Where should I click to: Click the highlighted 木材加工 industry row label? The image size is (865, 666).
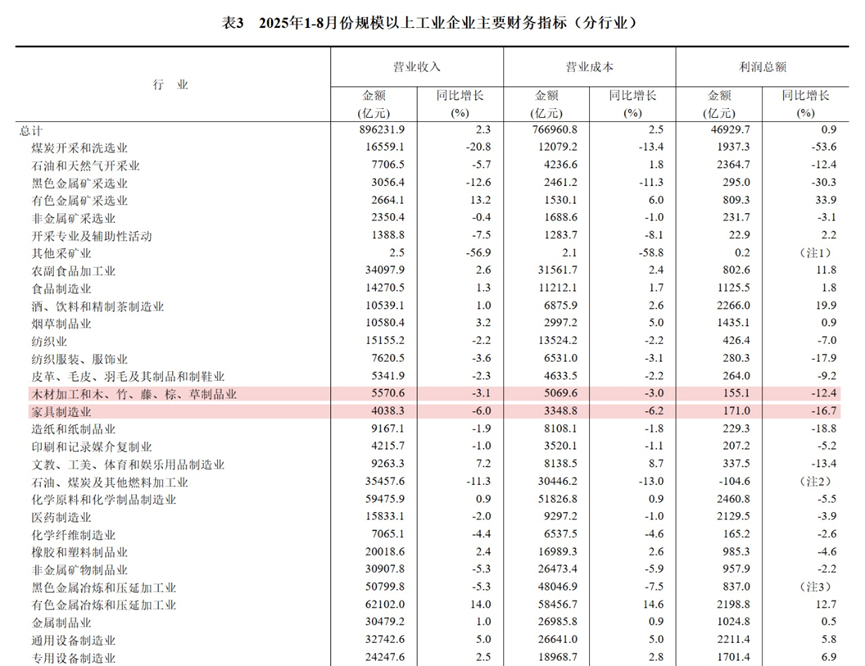click(x=134, y=394)
